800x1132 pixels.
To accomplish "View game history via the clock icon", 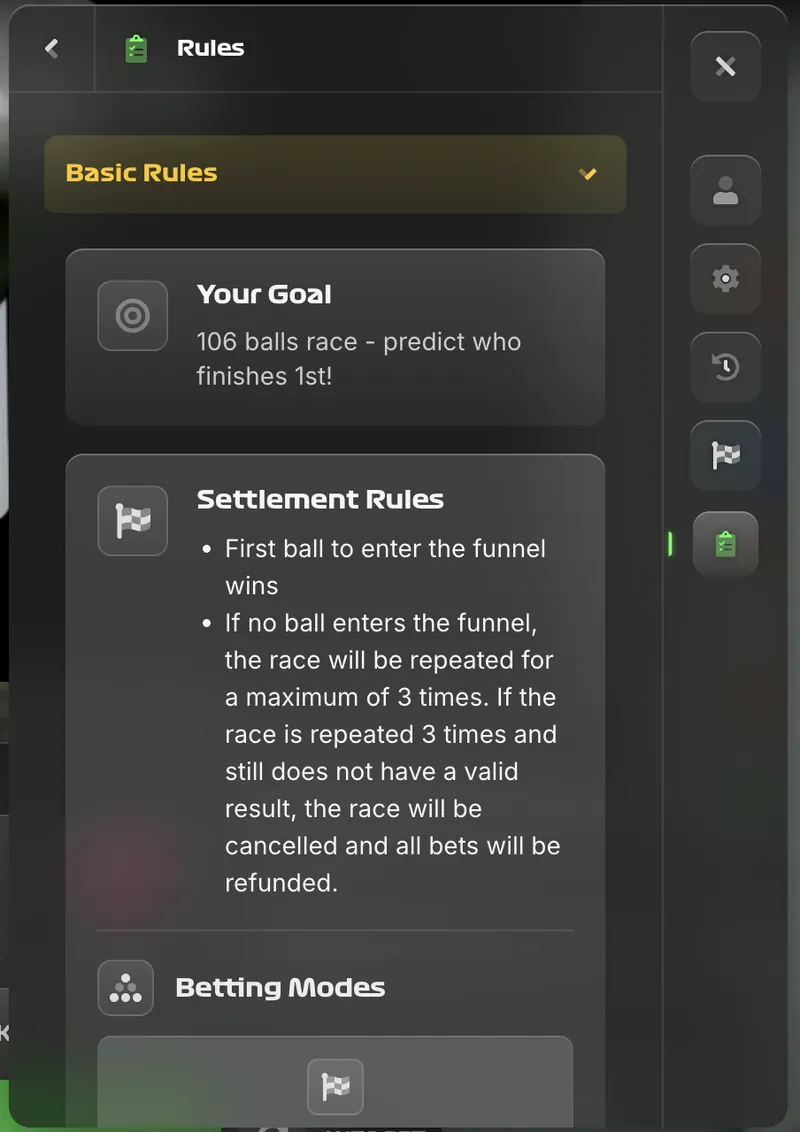I will pos(725,367).
